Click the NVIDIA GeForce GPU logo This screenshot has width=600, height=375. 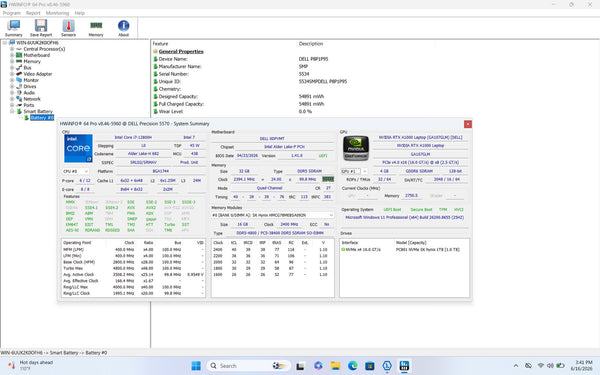pos(356,148)
